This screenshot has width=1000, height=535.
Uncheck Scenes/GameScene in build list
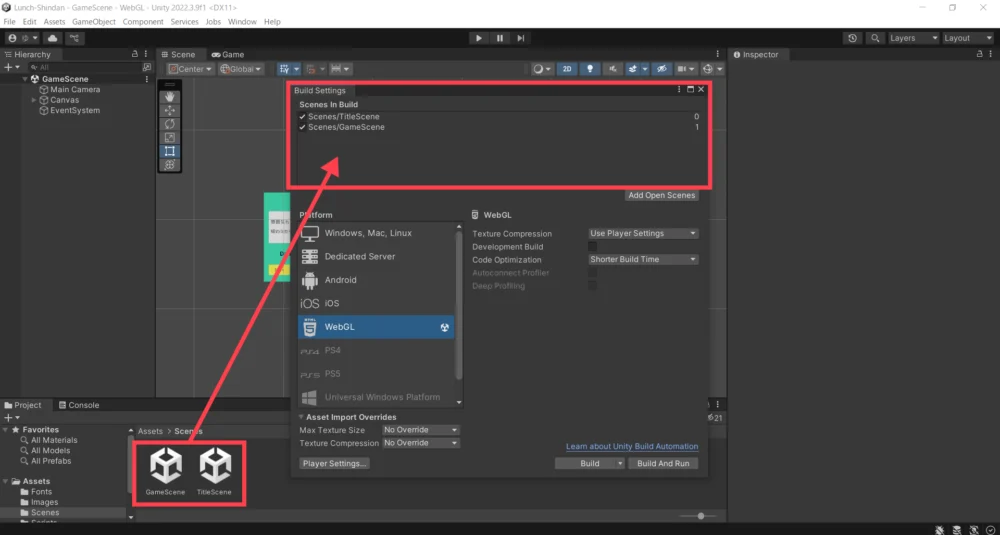point(302,128)
